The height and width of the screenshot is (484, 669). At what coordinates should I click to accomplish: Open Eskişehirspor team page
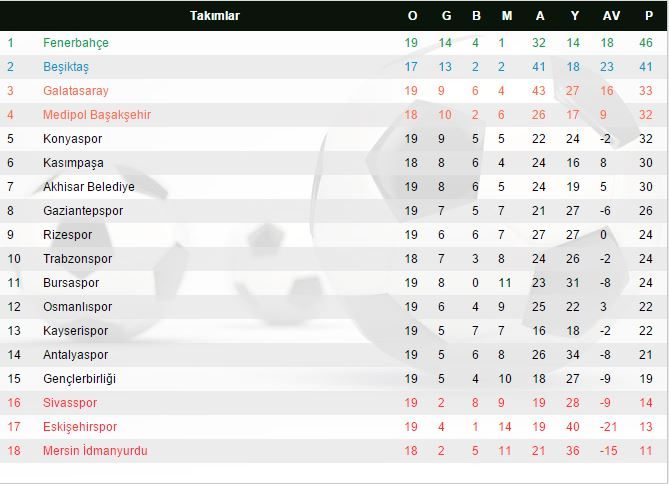click(80, 427)
